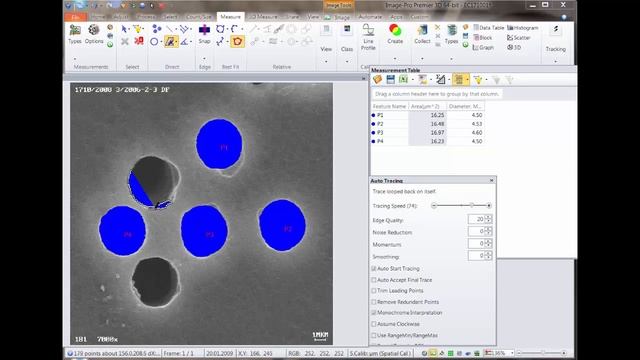Screen dimensions: 640x360
Task: Adjust the Tracing Speed slider
Action: tap(472, 205)
